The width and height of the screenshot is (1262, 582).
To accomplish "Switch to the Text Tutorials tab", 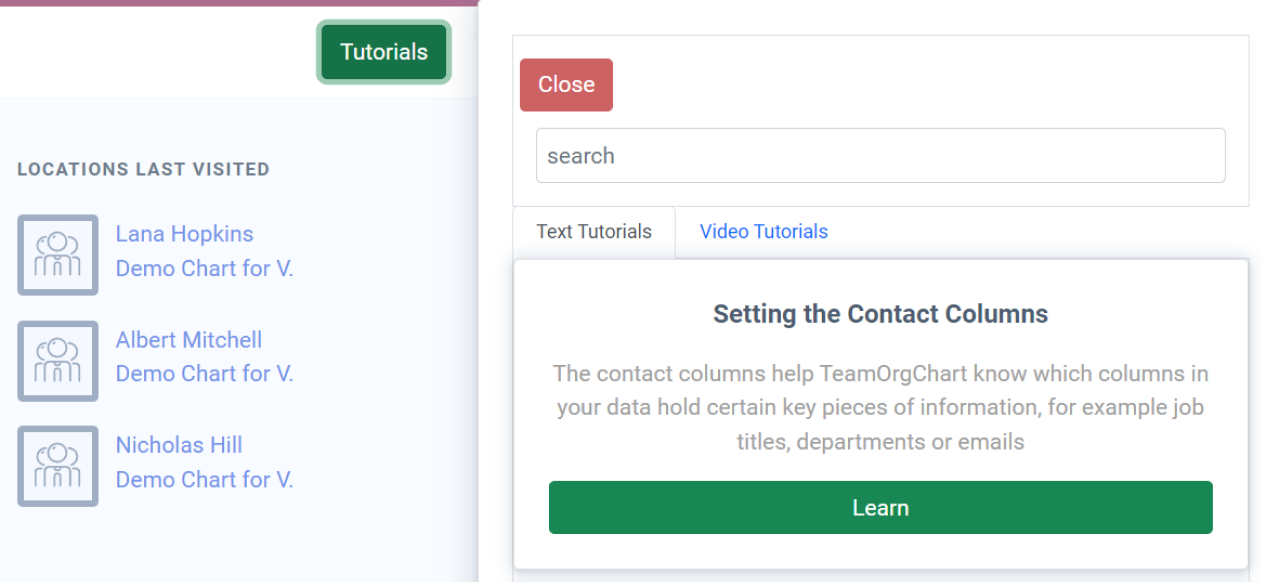I will pyautogui.click(x=594, y=232).
